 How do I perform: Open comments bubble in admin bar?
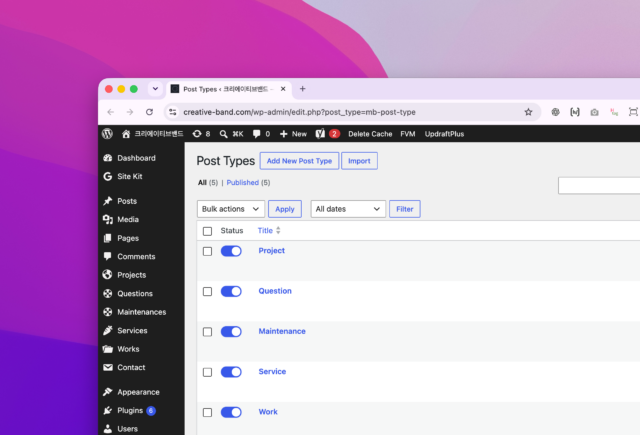click(x=261, y=134)
